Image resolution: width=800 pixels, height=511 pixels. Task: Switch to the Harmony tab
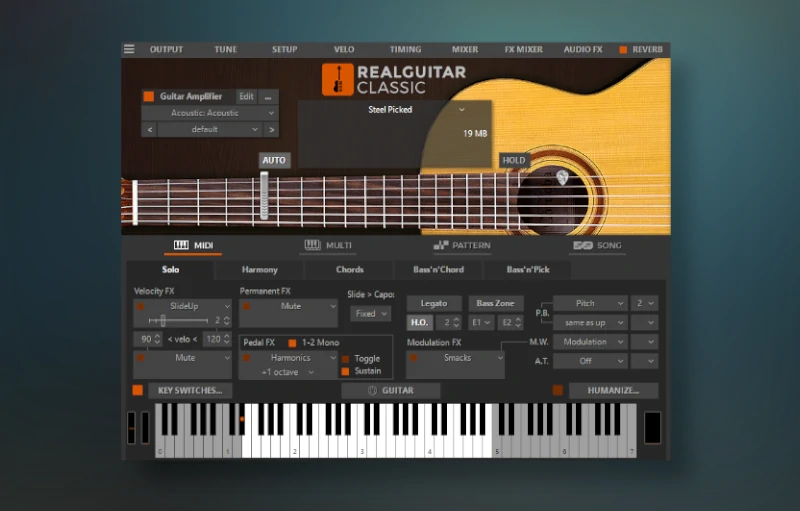pyautogui.click(x=260, y=270)
